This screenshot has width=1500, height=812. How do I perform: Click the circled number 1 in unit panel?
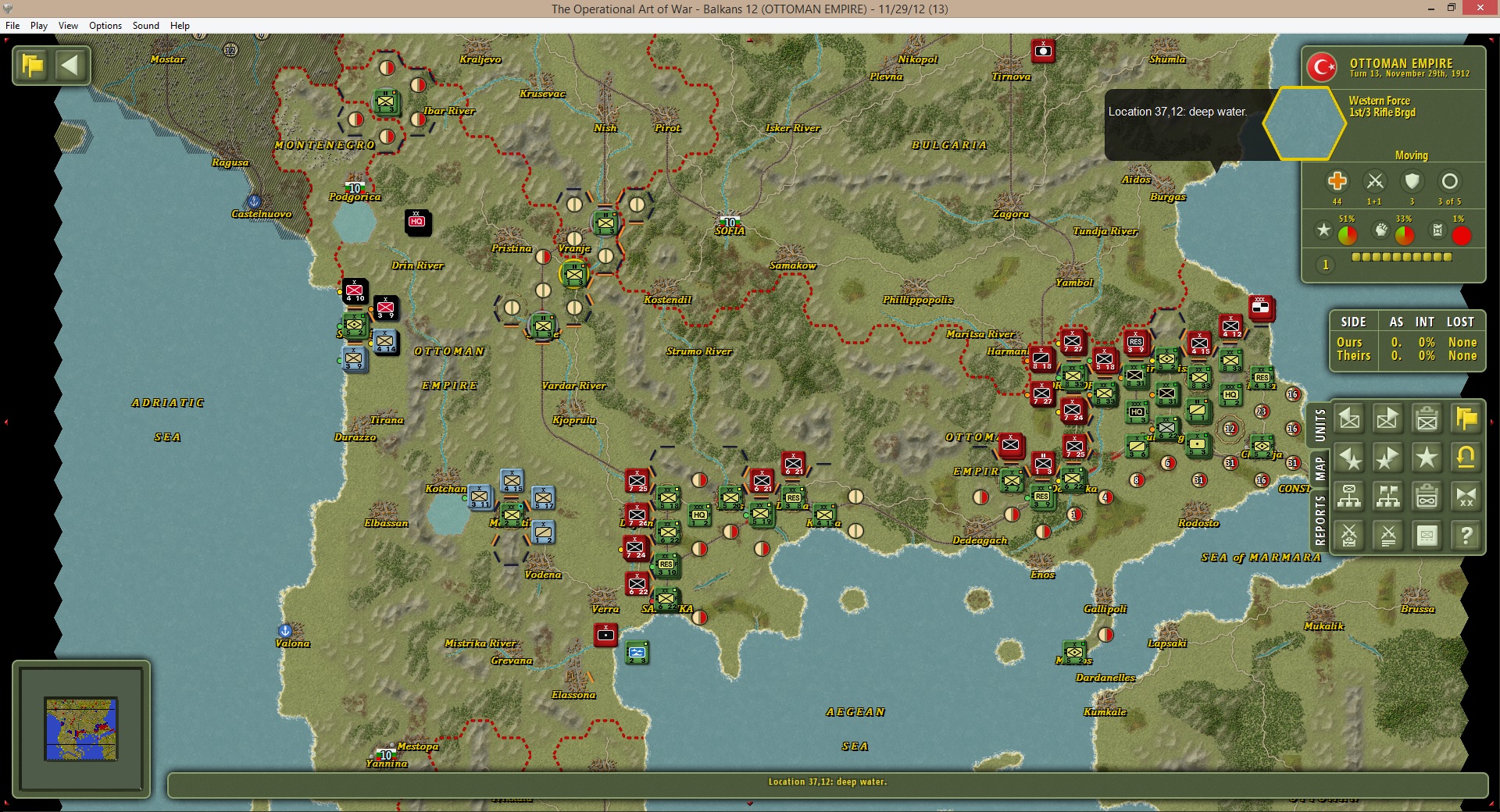[x=1325, y=265]
